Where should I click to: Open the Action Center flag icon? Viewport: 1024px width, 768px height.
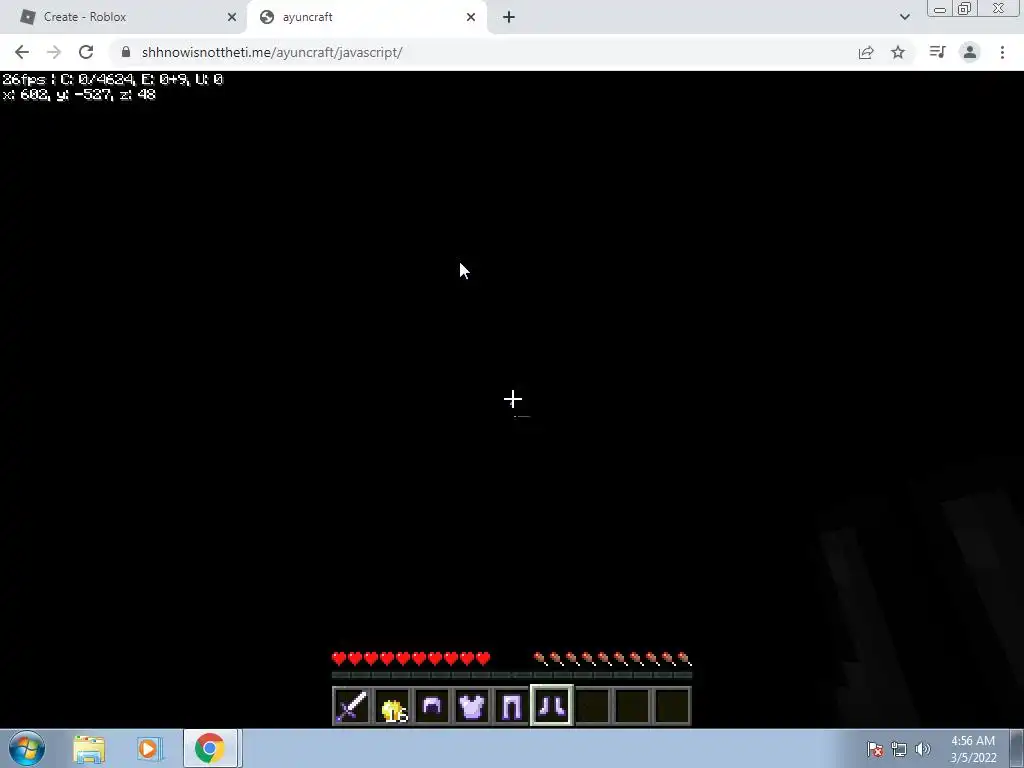pos(875,749)
